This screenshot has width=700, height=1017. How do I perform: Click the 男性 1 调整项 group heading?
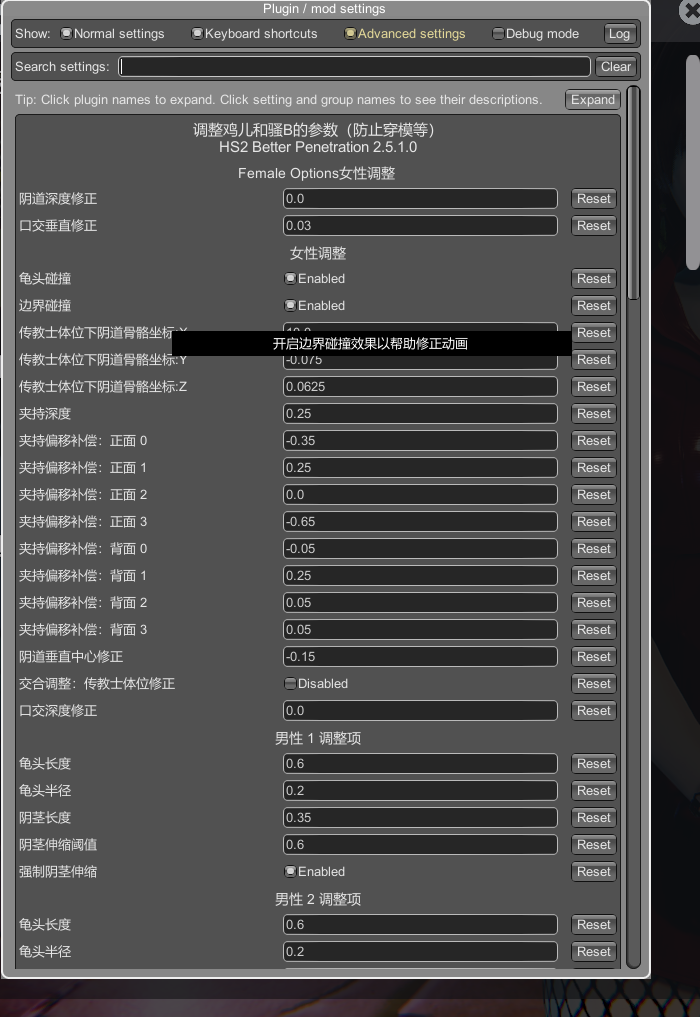coord(318,738)
